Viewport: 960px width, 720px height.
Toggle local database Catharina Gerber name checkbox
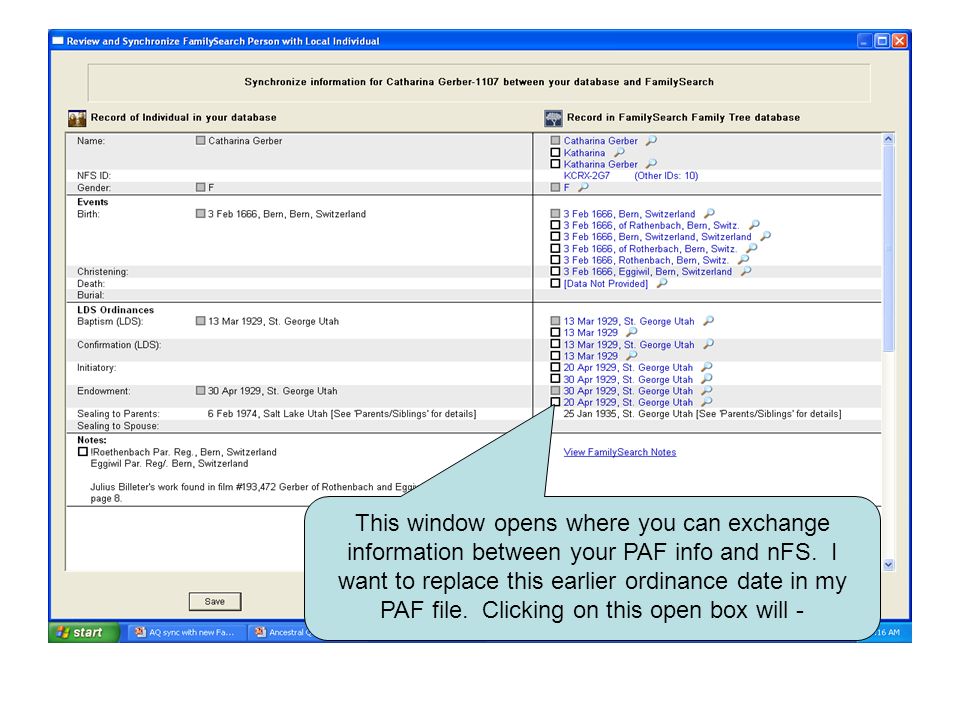200,140
